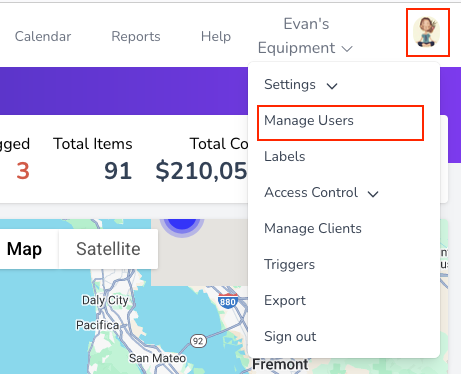Click the Total Cost dollar value
The width and height of the screenshot is (461, 374).
(201, 171)
